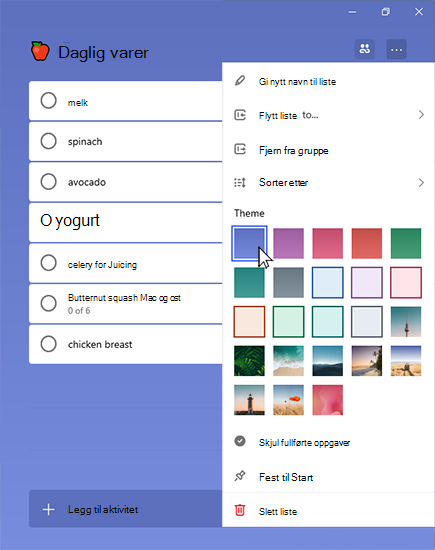Click the pencil icon for renaming the list
435x550 pixels.
click(240, 81)
